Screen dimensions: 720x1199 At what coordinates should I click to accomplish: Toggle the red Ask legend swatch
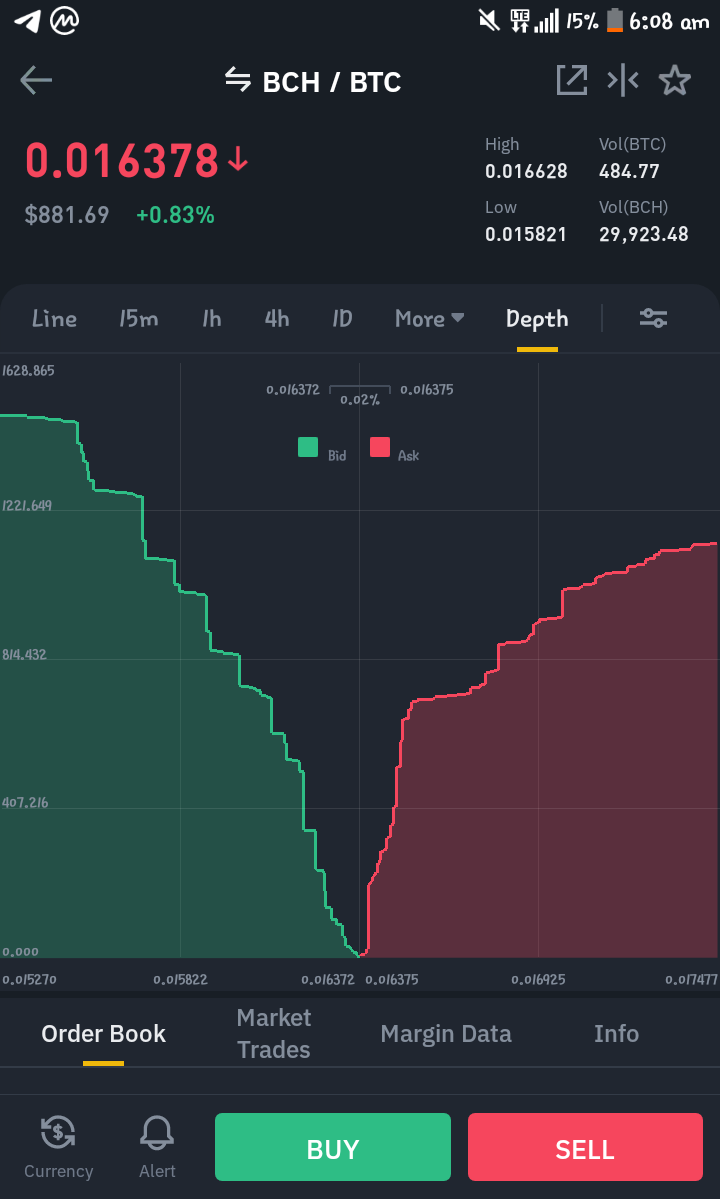pyautogui.click(x=380, y=447)
